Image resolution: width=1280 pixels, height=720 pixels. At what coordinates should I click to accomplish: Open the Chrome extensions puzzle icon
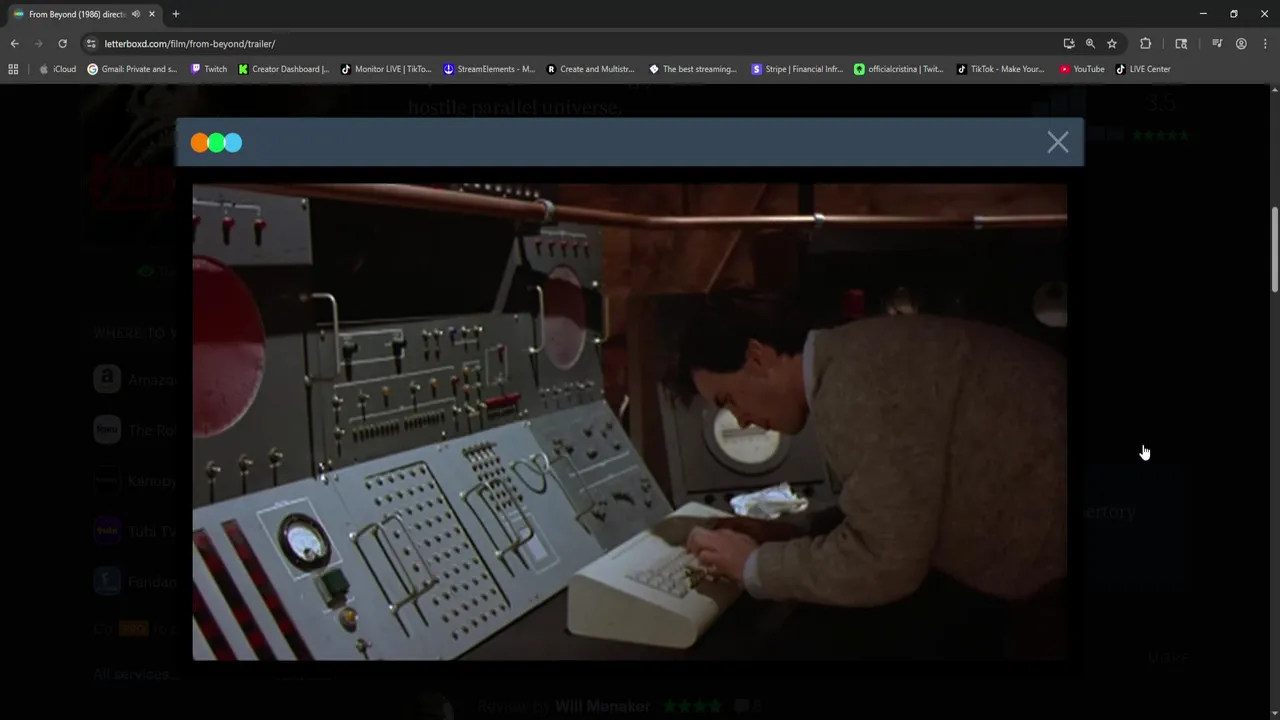[1146, 44]
